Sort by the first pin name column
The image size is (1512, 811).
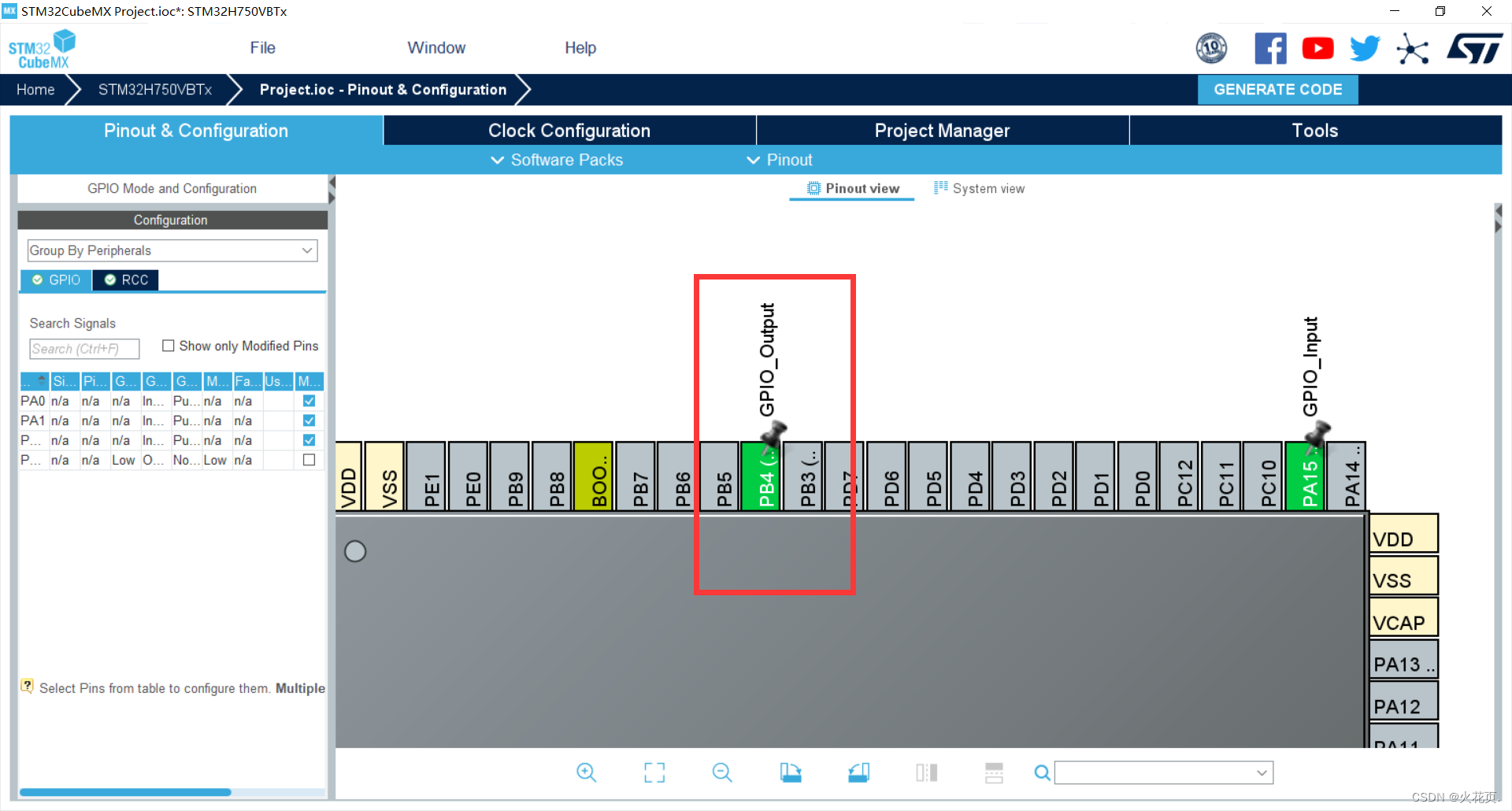pos(34,381)
